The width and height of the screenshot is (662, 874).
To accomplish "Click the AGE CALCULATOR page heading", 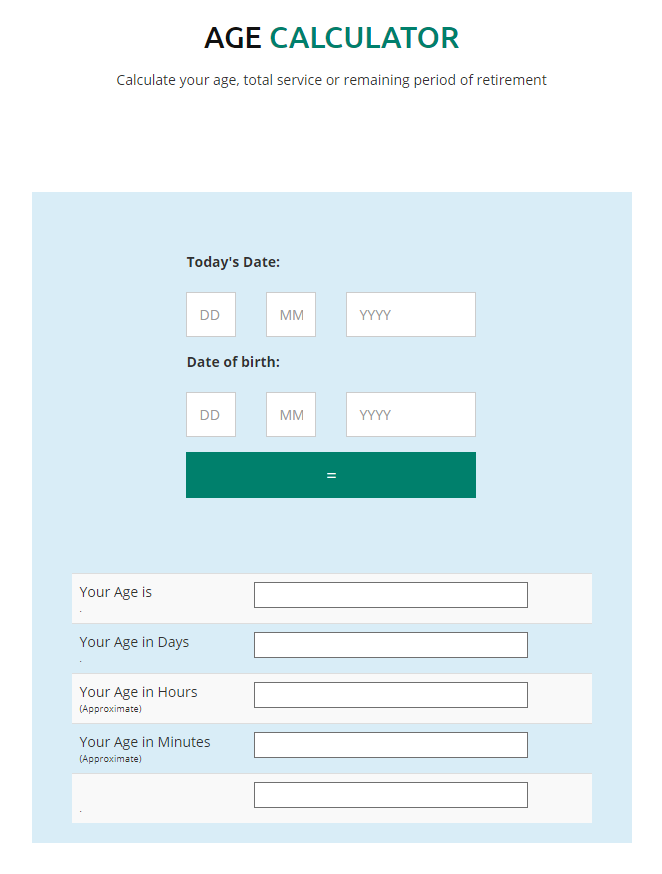I will [x=331, y=38].
